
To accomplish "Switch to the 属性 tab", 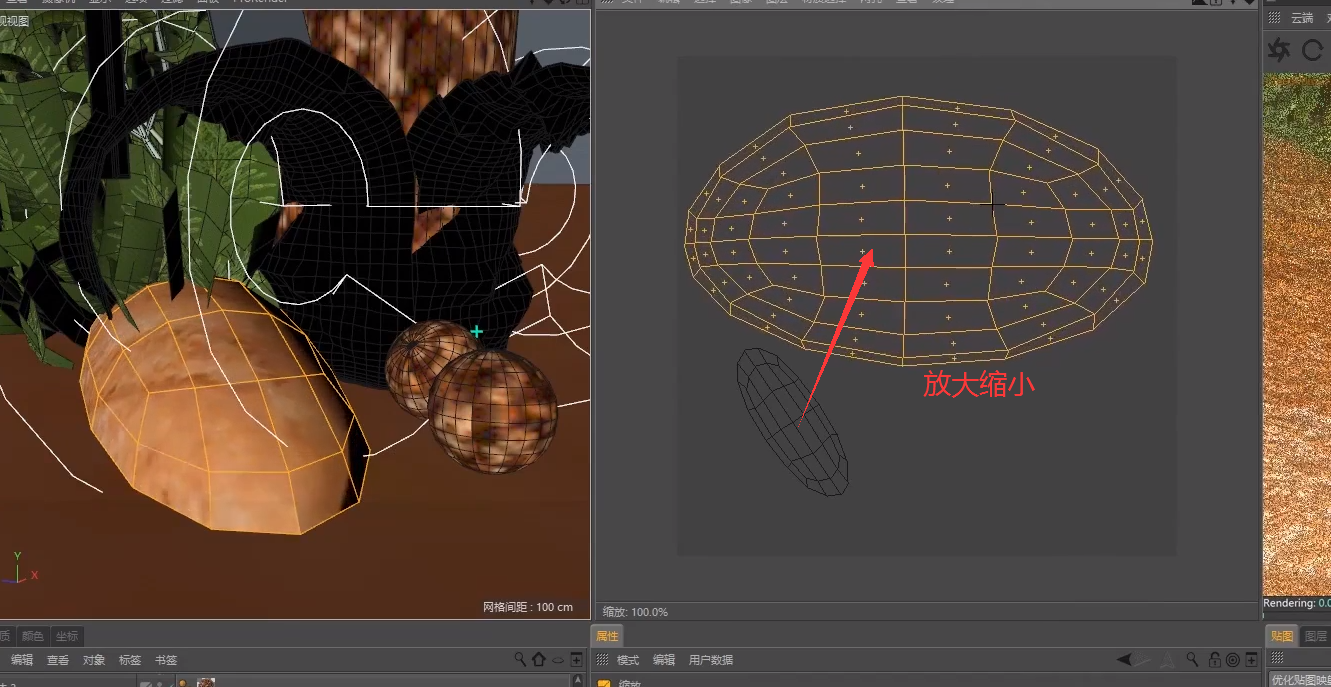I will tap(608, 636).
